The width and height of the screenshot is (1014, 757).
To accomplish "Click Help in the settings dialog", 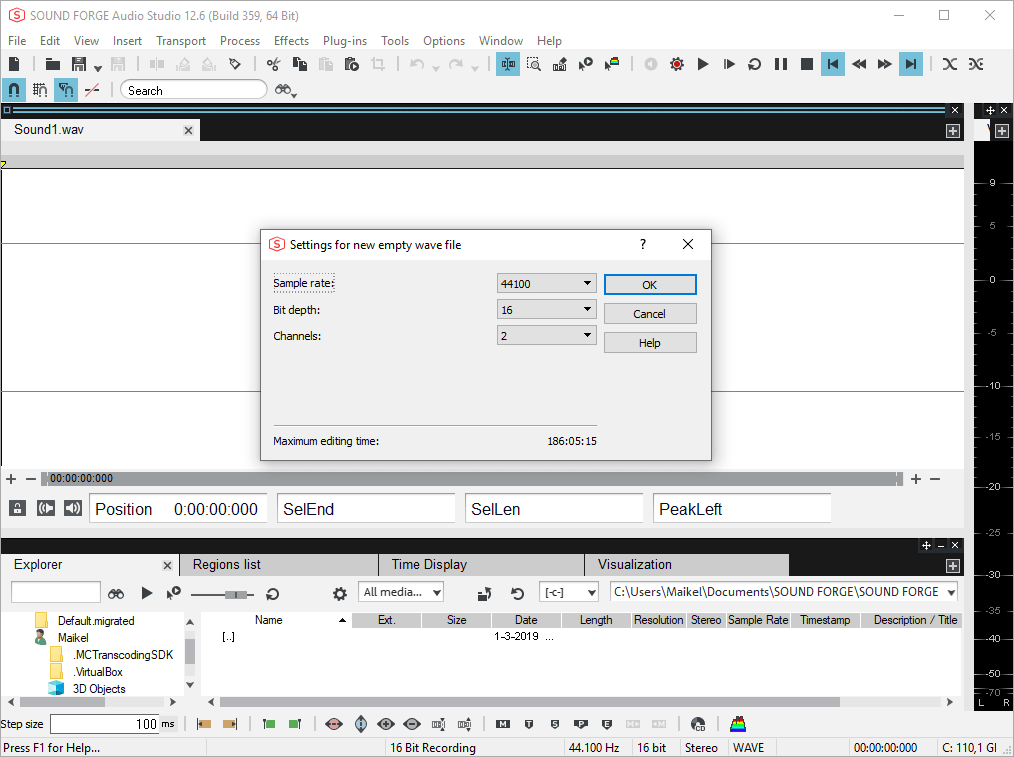I will (650, 343).
